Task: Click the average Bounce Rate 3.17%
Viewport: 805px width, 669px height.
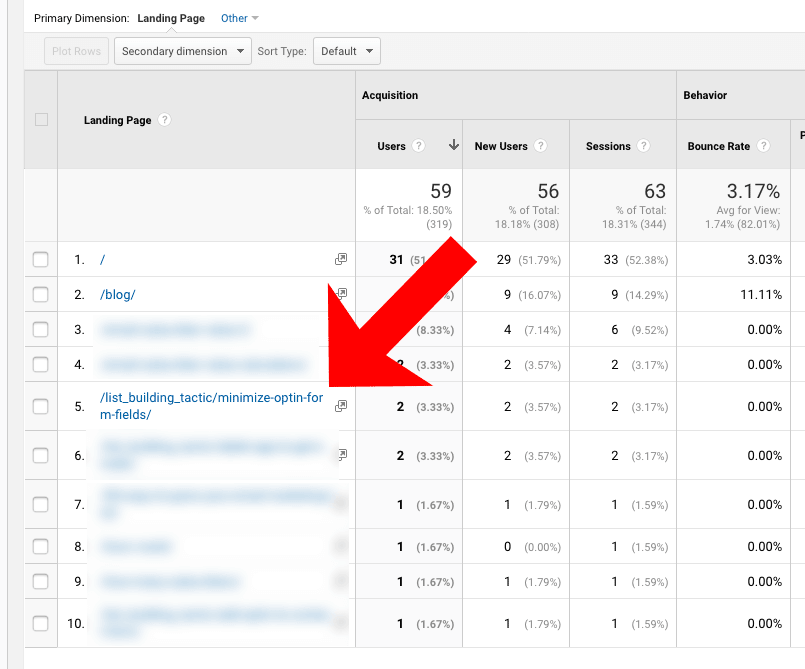Action: pyautogui.click(x=753, y=191)
